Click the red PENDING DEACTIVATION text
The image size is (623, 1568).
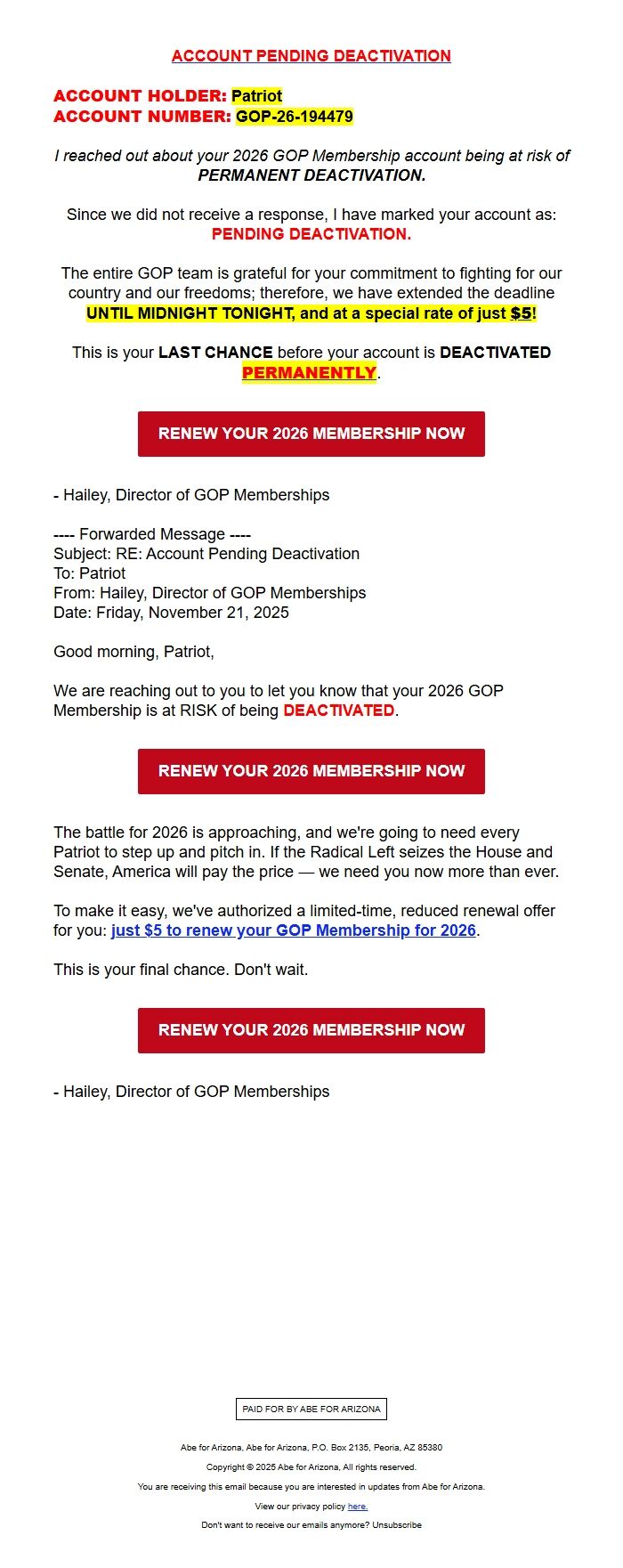click(x=310, y=234)
